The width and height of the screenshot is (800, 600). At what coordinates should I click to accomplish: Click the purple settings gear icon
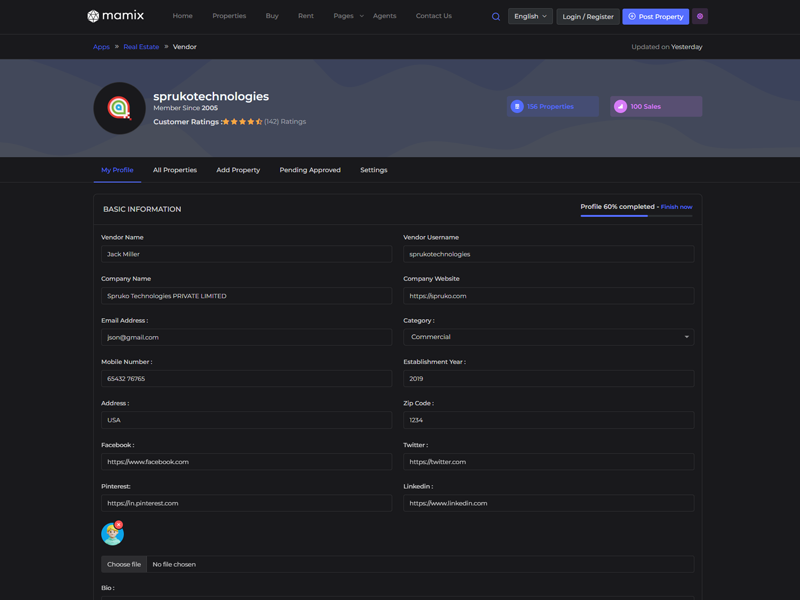point(700,16)
